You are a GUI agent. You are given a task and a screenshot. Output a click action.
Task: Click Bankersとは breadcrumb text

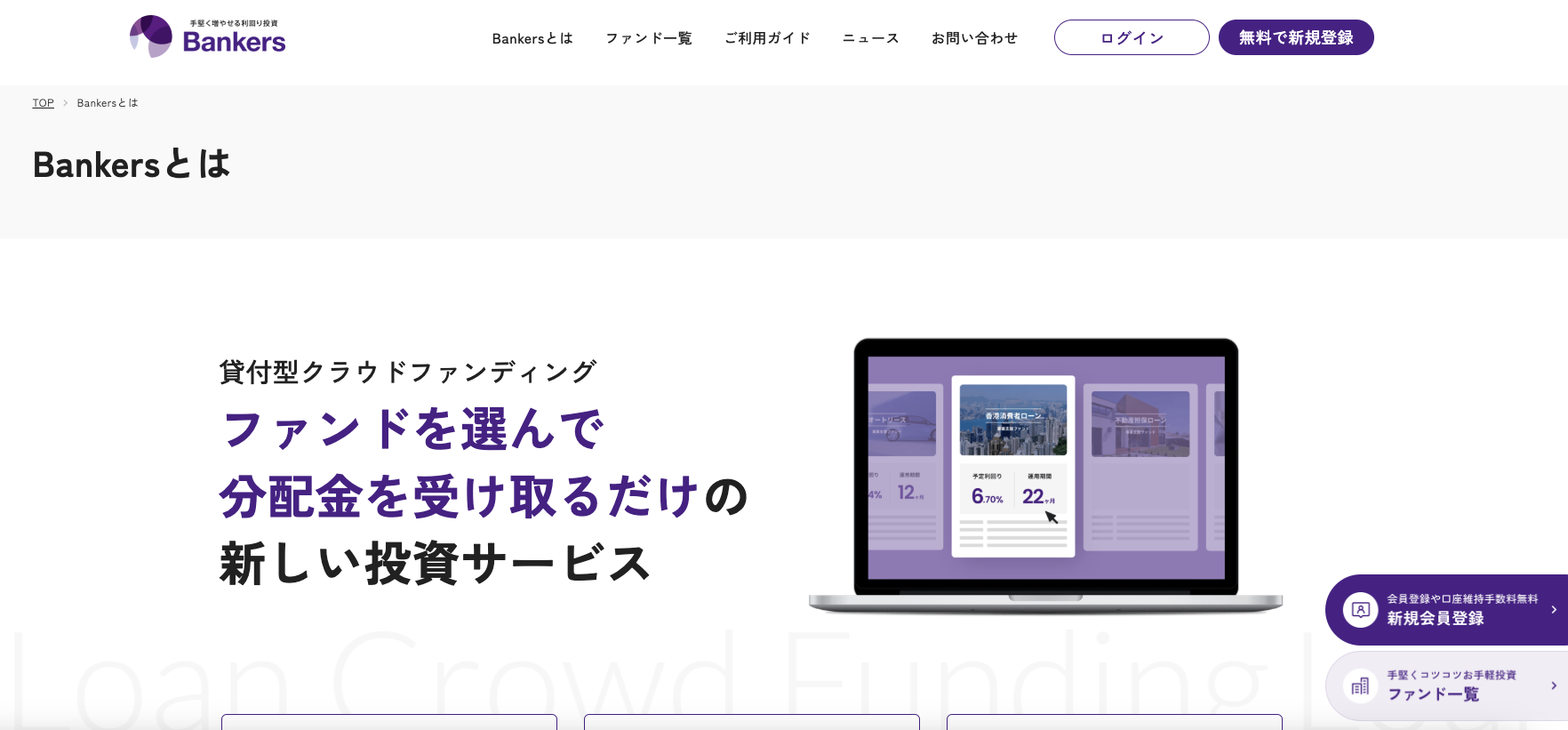(108, 103)
